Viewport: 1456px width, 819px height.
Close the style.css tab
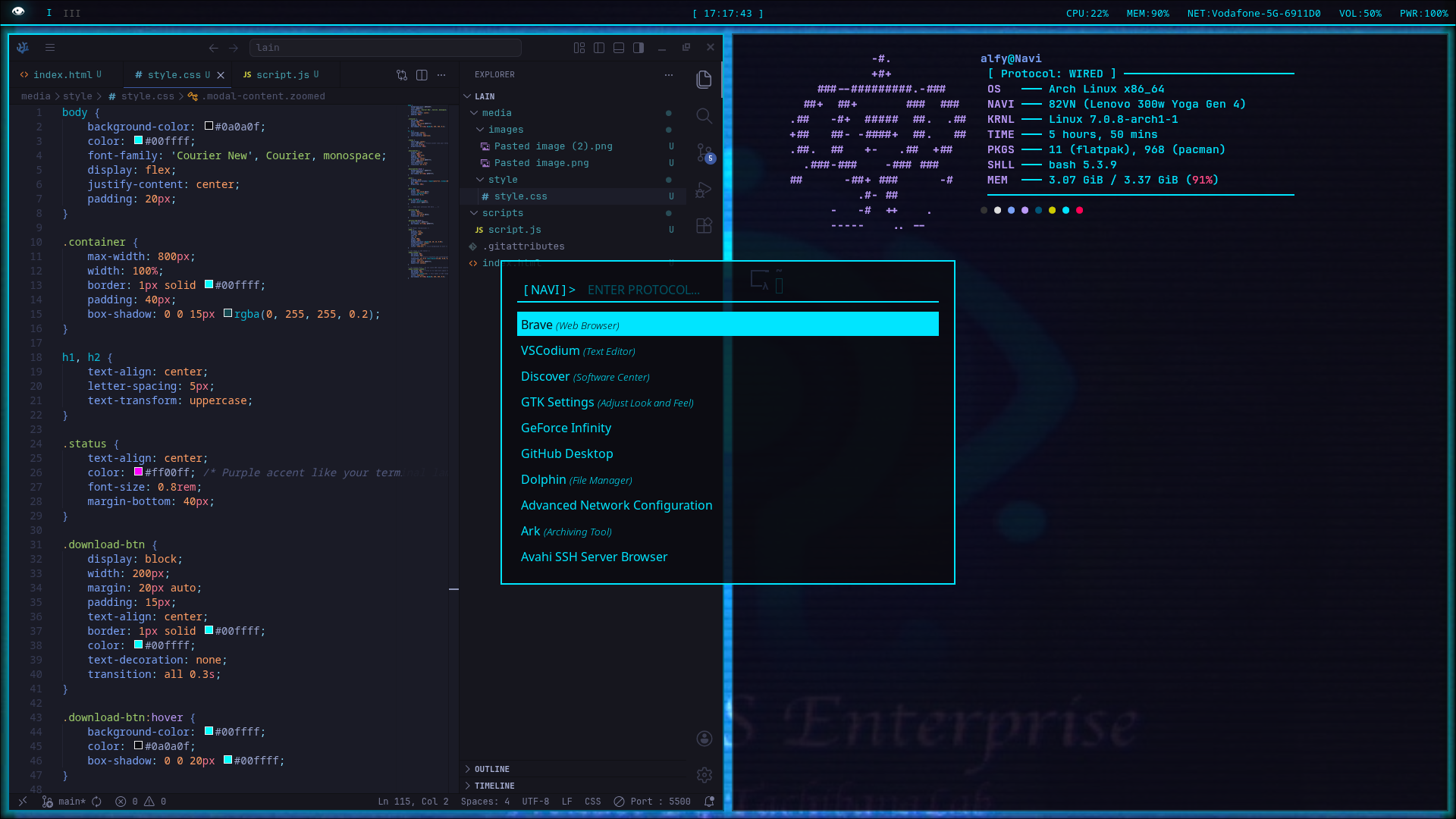(x=221, y=75)
